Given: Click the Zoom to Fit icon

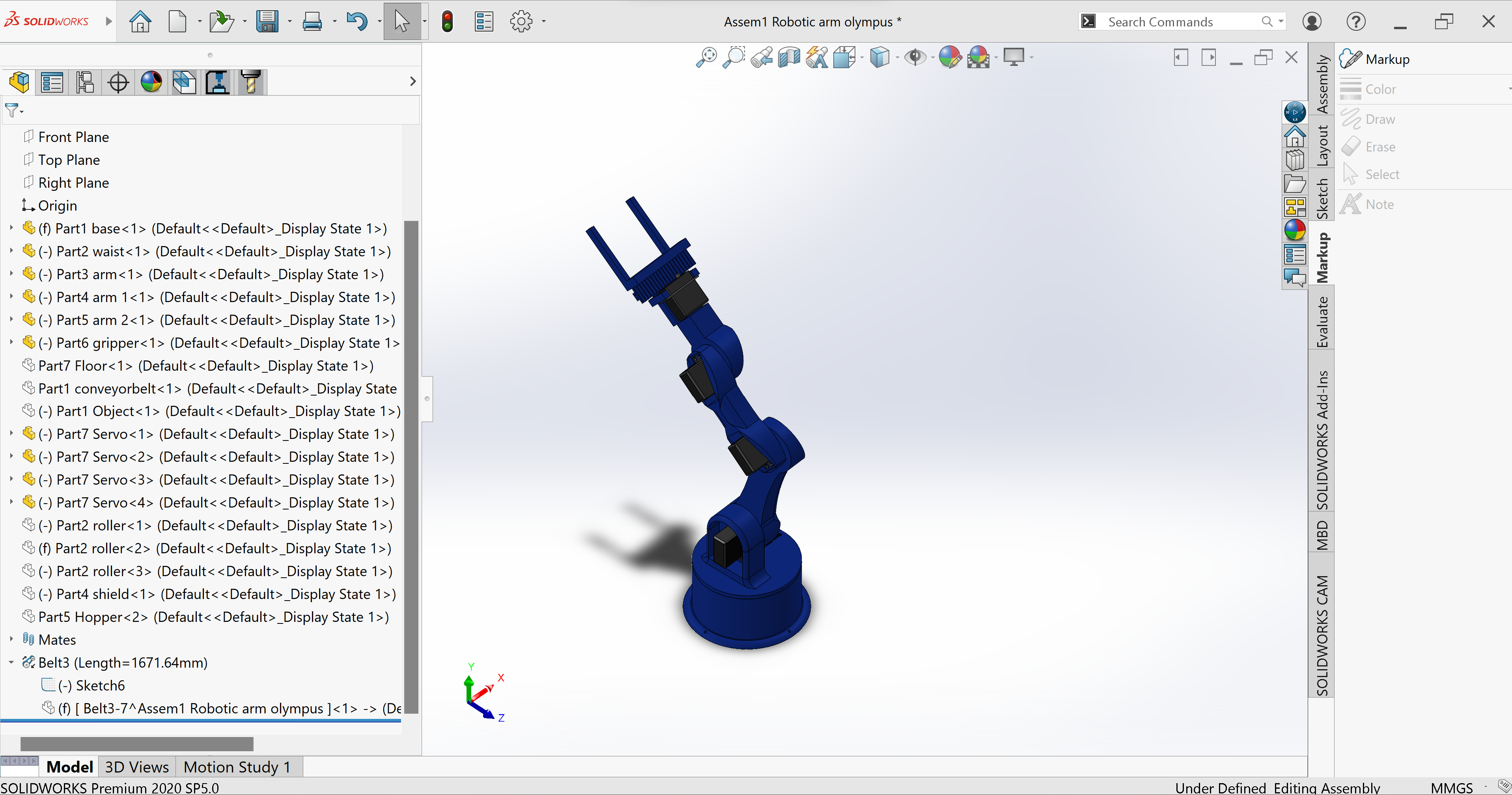Looking at the screenshot, I should [706, 58].
